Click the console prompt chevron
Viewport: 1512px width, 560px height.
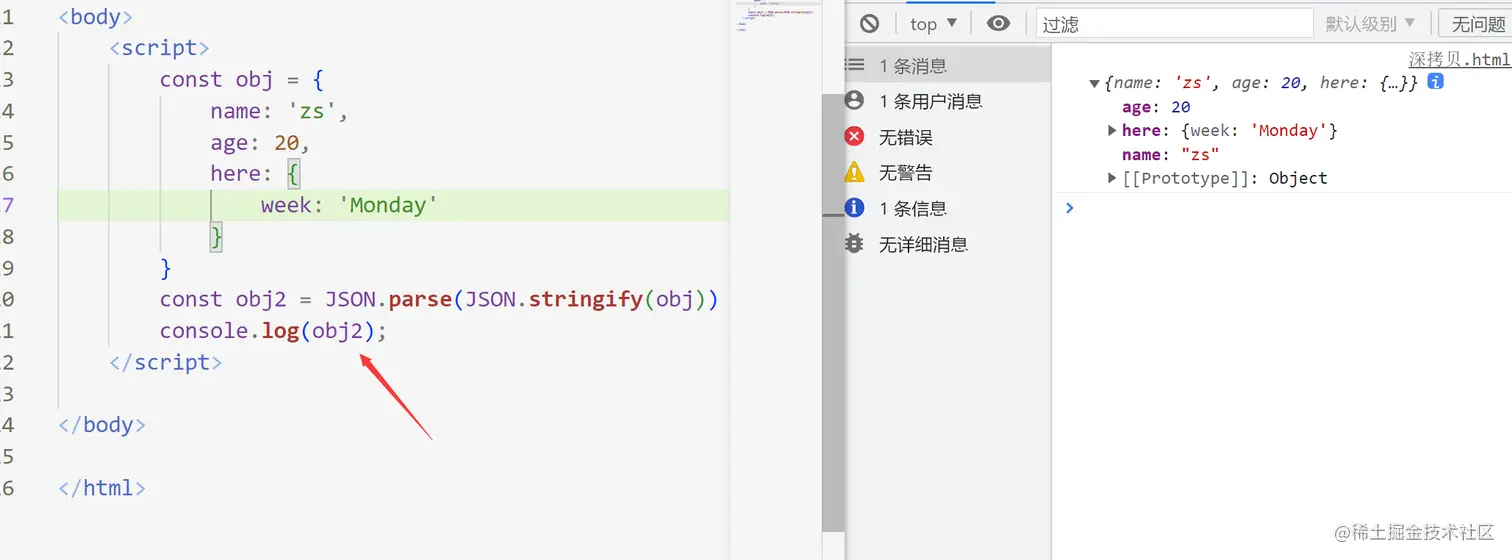[1069, 208]
